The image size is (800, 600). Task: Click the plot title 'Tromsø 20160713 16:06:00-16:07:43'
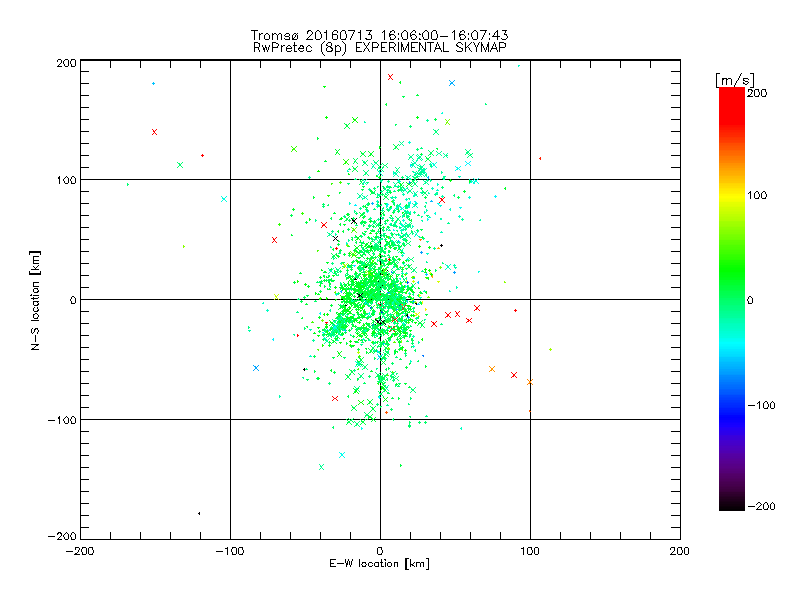tap(379, 35)
